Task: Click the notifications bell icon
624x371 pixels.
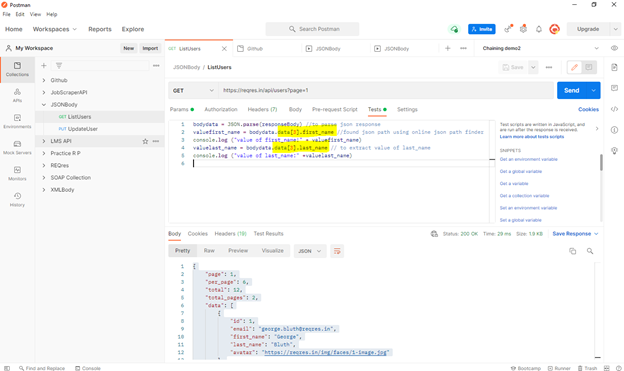Action: pyautogui.click(x=538, y=29)
